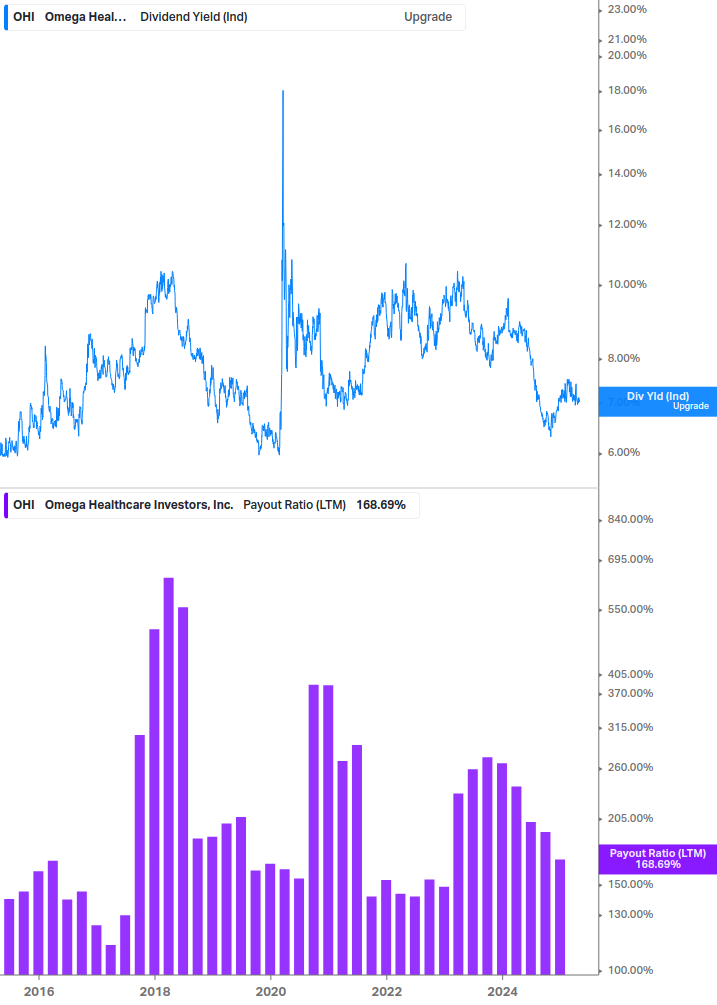Click the 10.00% yield axis label
This screenshot has height=1005, width=717.
627,285
